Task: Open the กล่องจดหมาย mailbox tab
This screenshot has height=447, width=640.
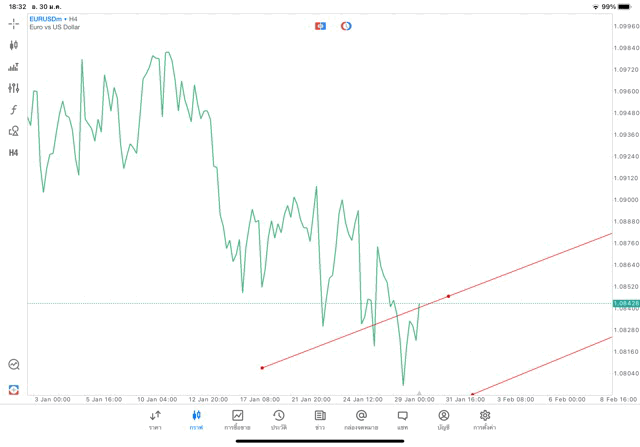Action: [361, 420]
